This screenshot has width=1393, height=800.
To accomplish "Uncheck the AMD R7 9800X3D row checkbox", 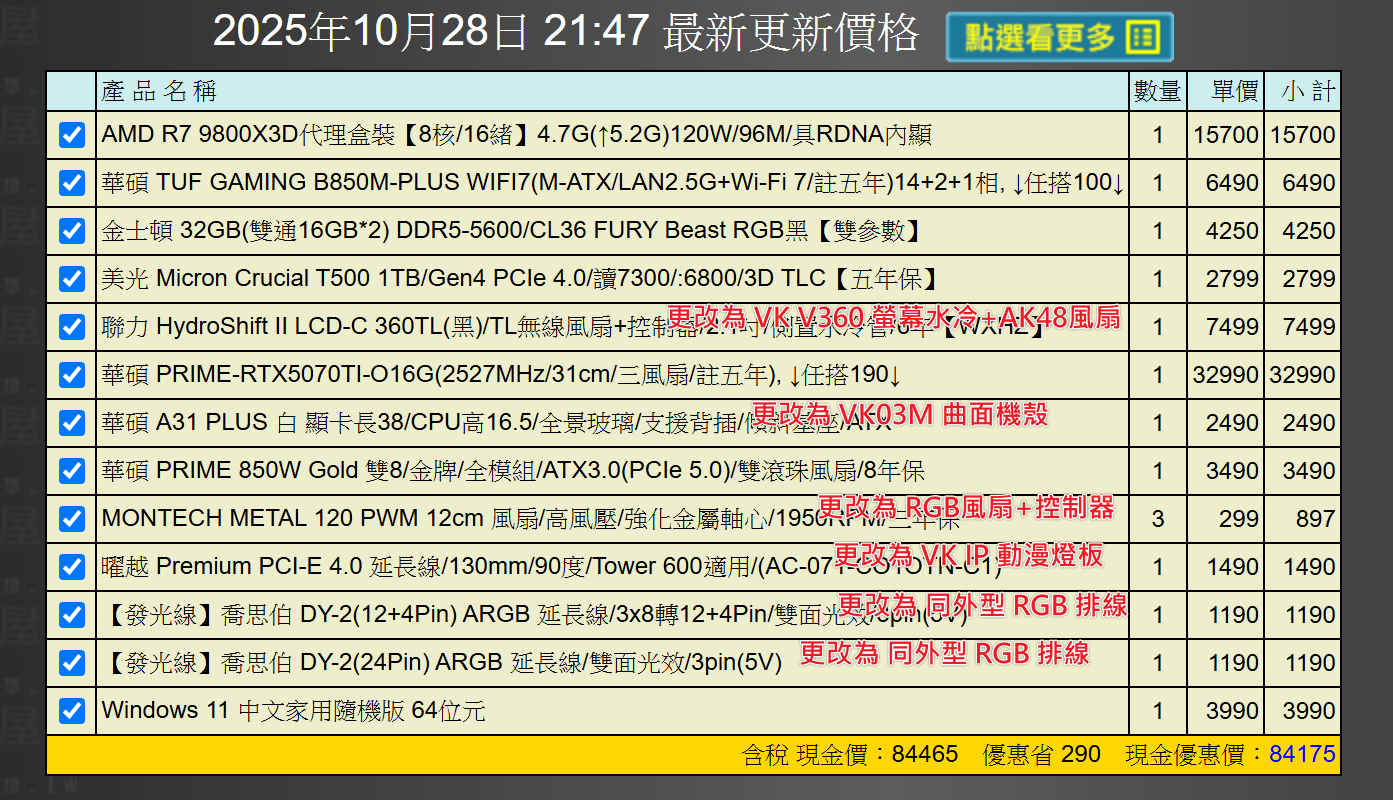I will pyautogui.click(x=72, y=135).
